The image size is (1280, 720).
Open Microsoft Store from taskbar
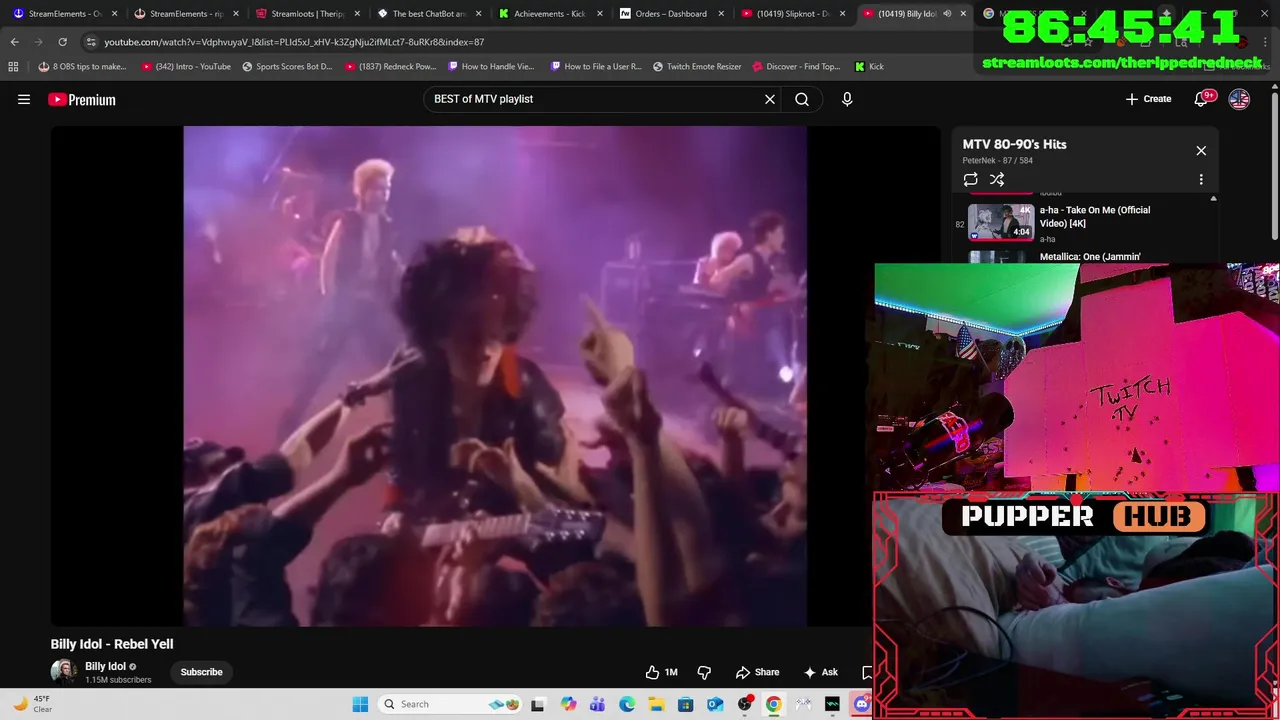click(x=685, y=704)
